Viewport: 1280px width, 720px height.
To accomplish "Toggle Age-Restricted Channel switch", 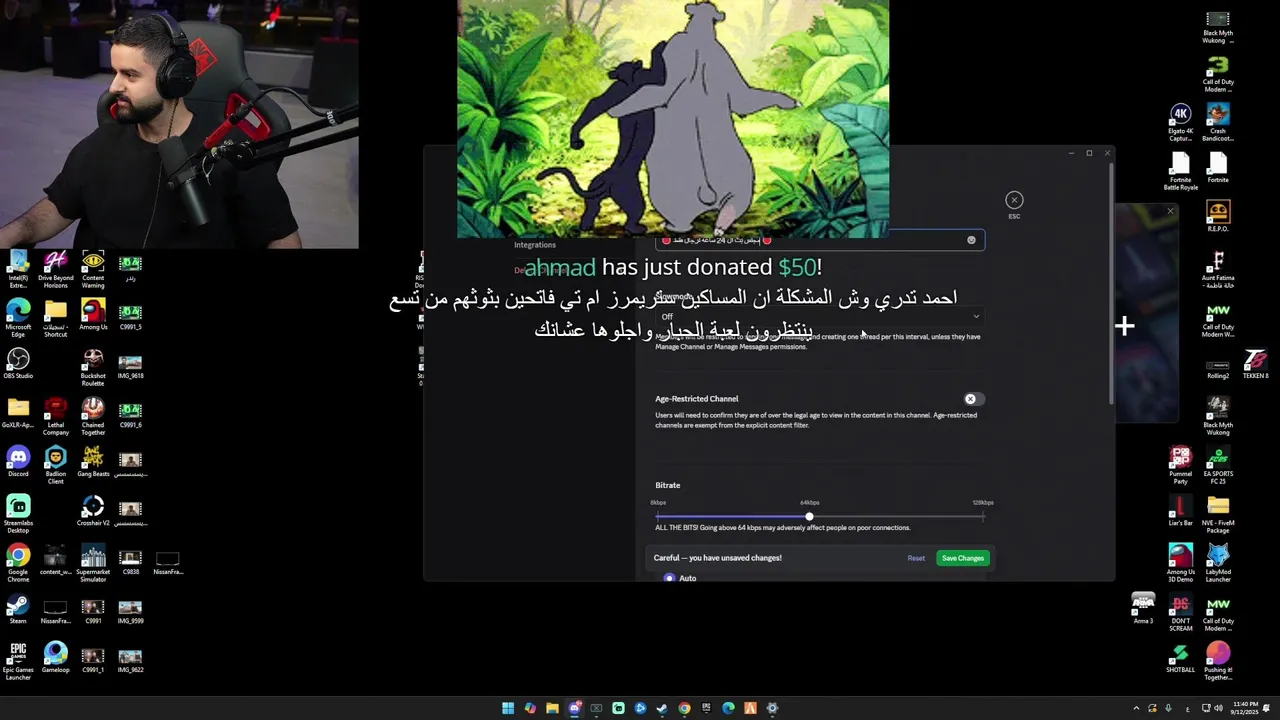I will coord(973,399).
